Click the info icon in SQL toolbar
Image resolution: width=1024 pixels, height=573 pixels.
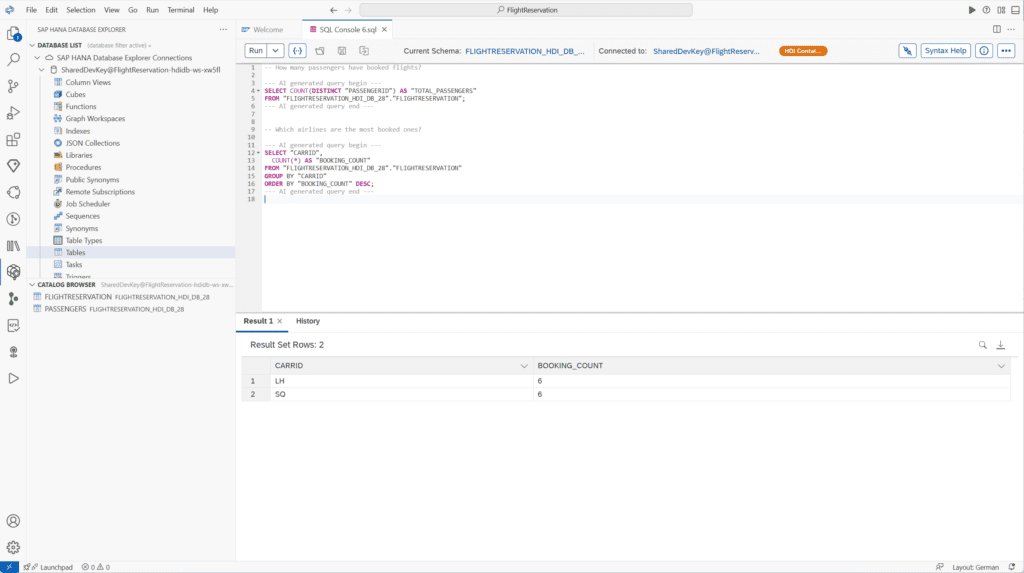click(984, 50)
